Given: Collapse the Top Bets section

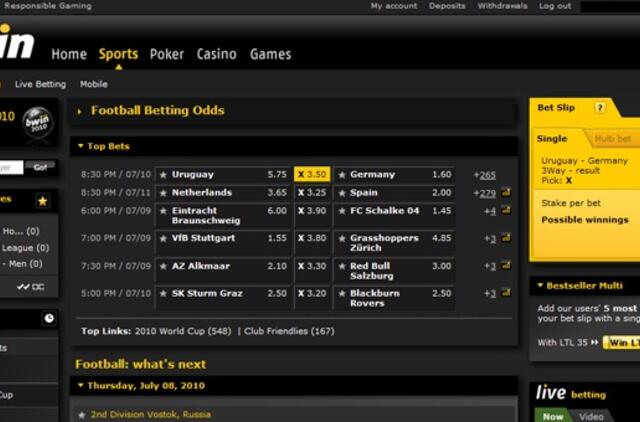Looking at the screenshot, I should 81,146.
